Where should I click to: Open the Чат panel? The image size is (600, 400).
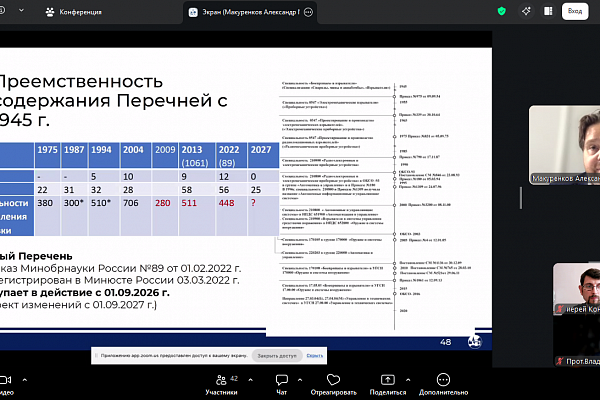tap(282, 385)
